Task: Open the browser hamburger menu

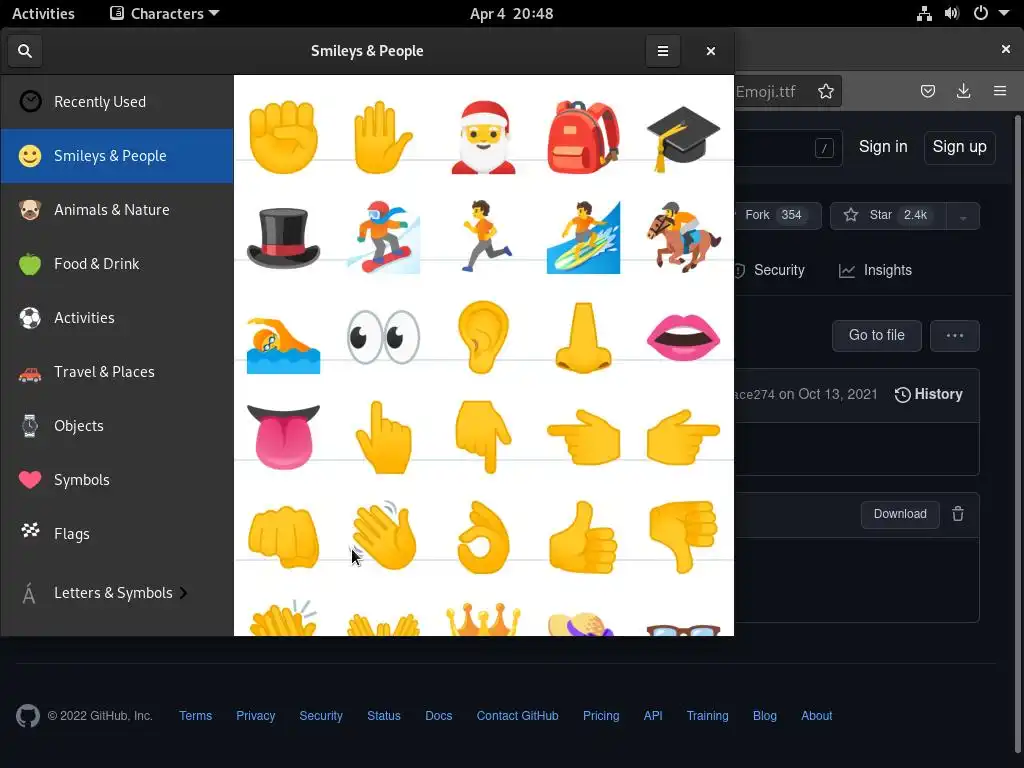Action: click(x=1000, y=91)
